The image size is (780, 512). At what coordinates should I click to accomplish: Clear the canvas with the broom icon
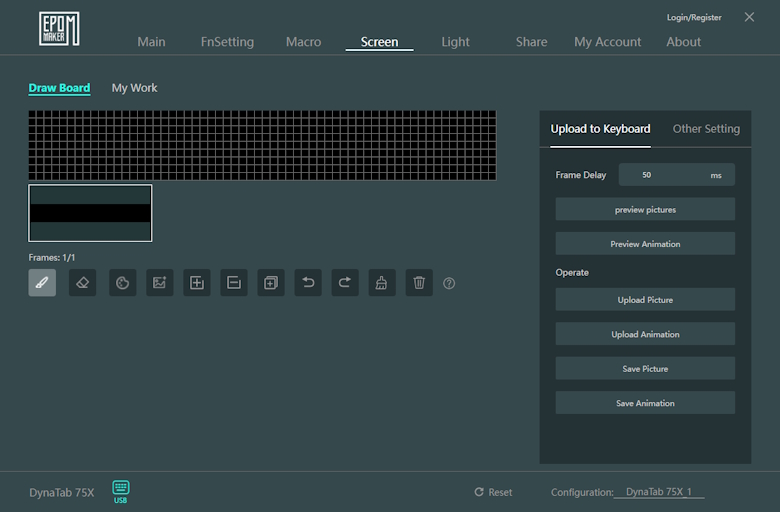click(381, 283)
